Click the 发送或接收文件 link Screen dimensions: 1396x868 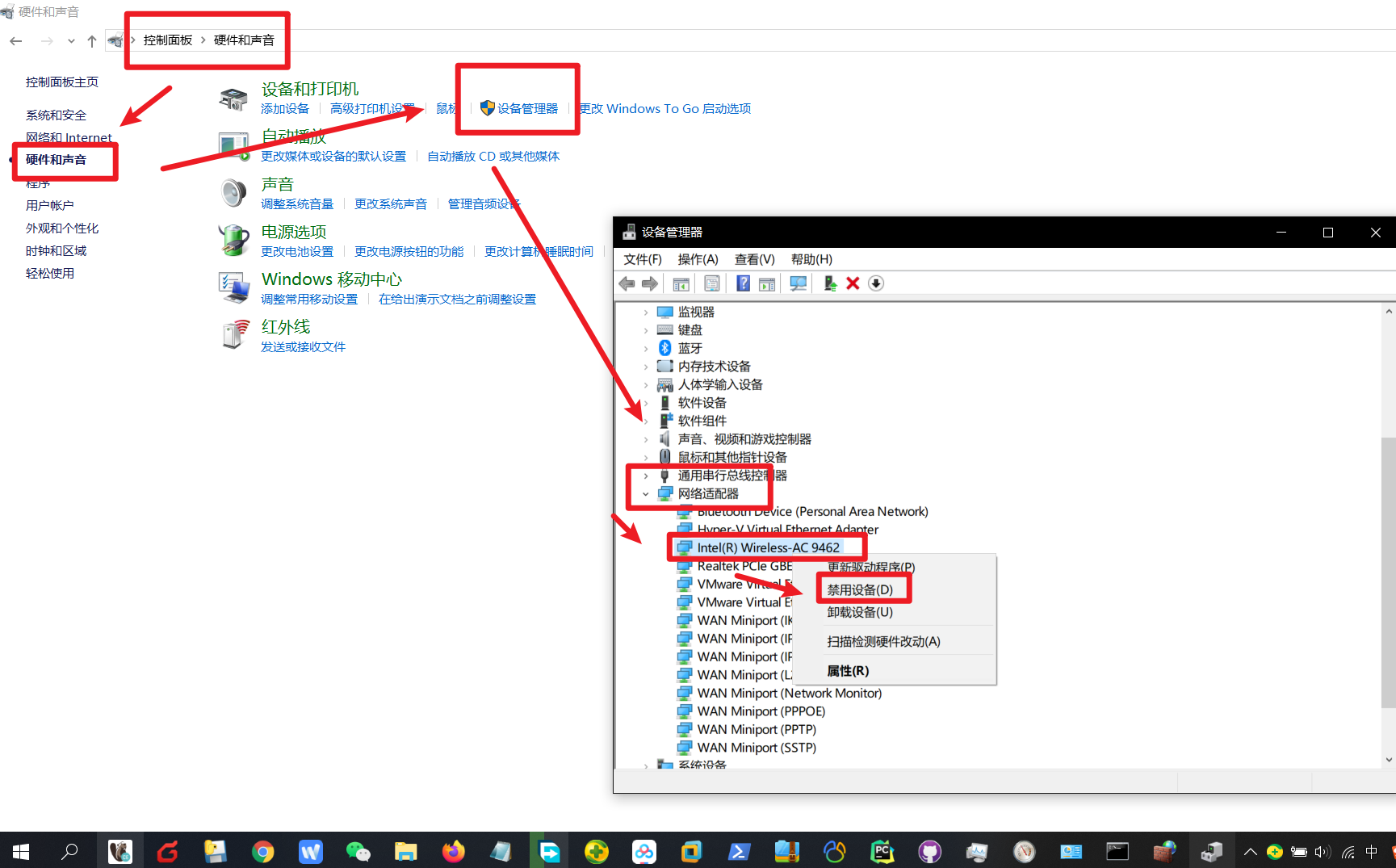point(303,346)
